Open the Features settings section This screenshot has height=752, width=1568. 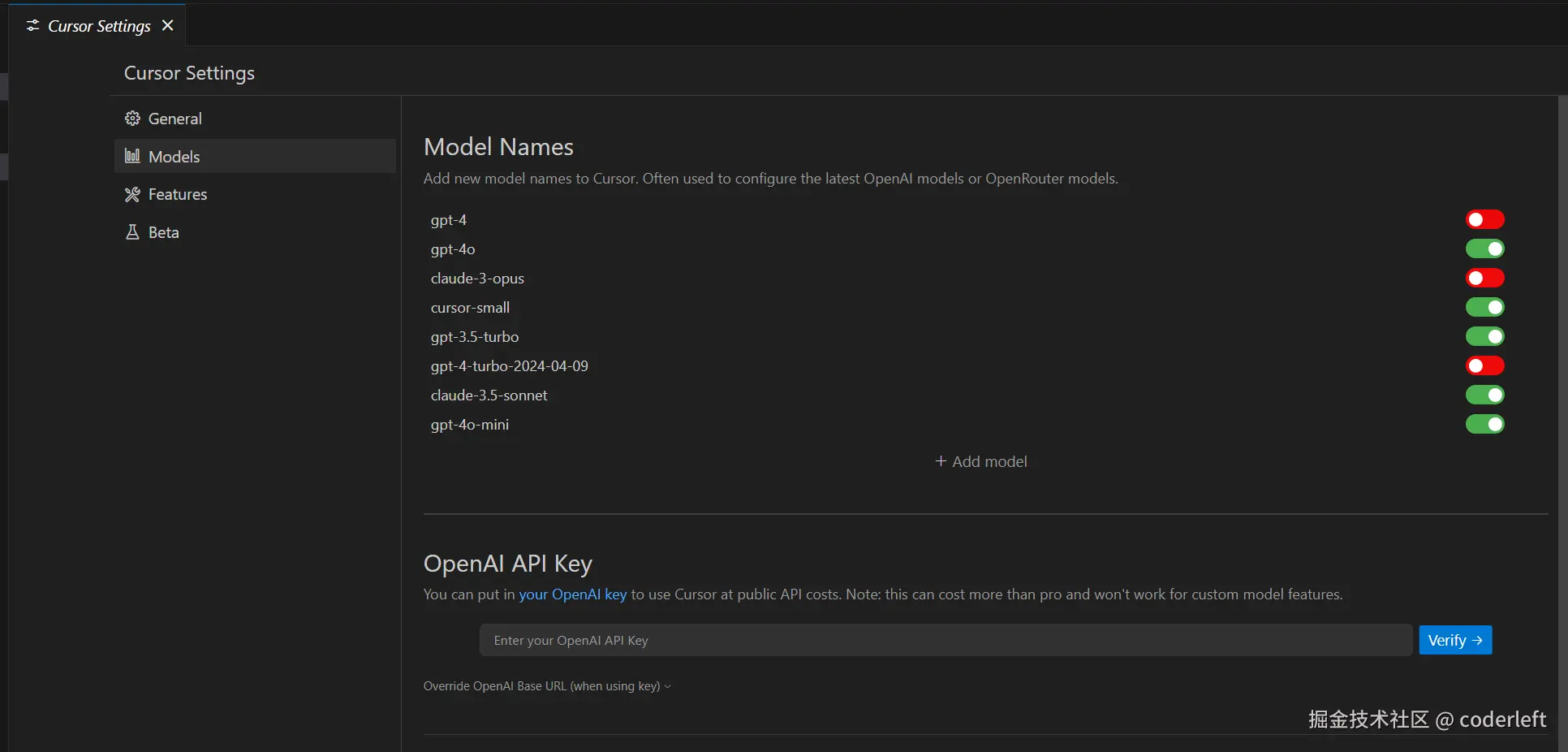coord(177,194)
